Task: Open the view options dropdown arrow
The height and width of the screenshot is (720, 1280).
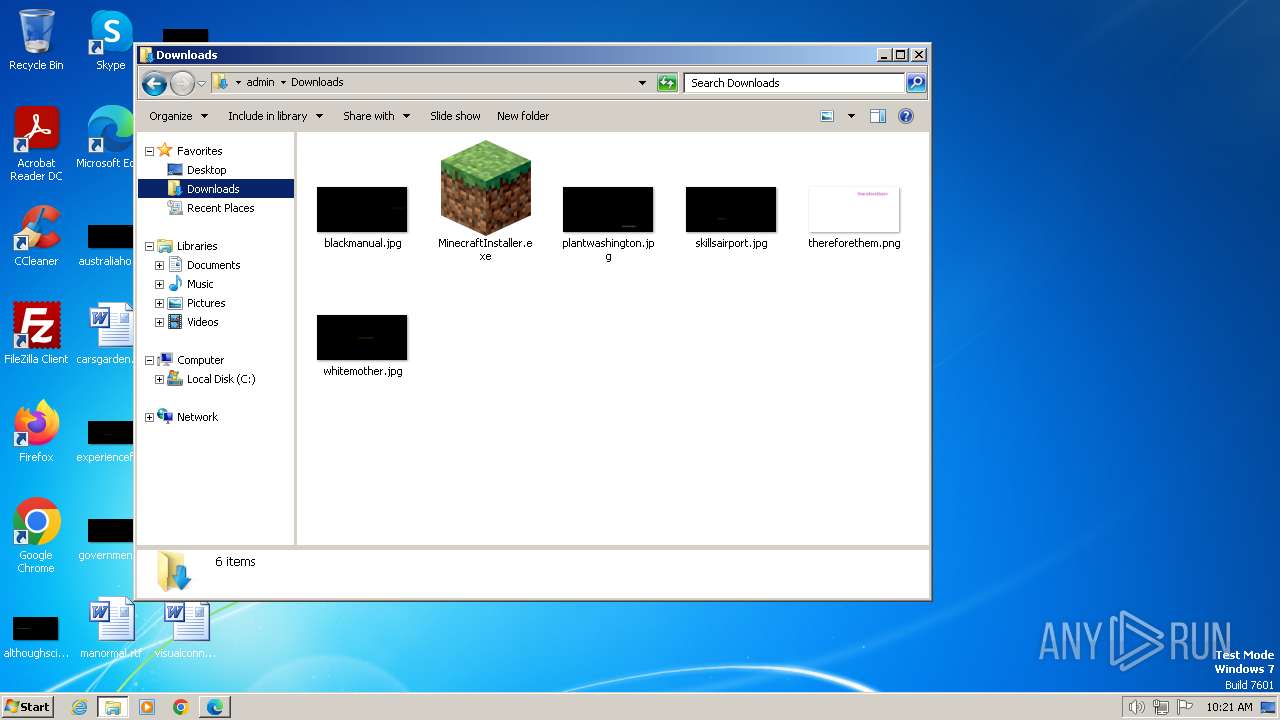Action: (851, 116)
